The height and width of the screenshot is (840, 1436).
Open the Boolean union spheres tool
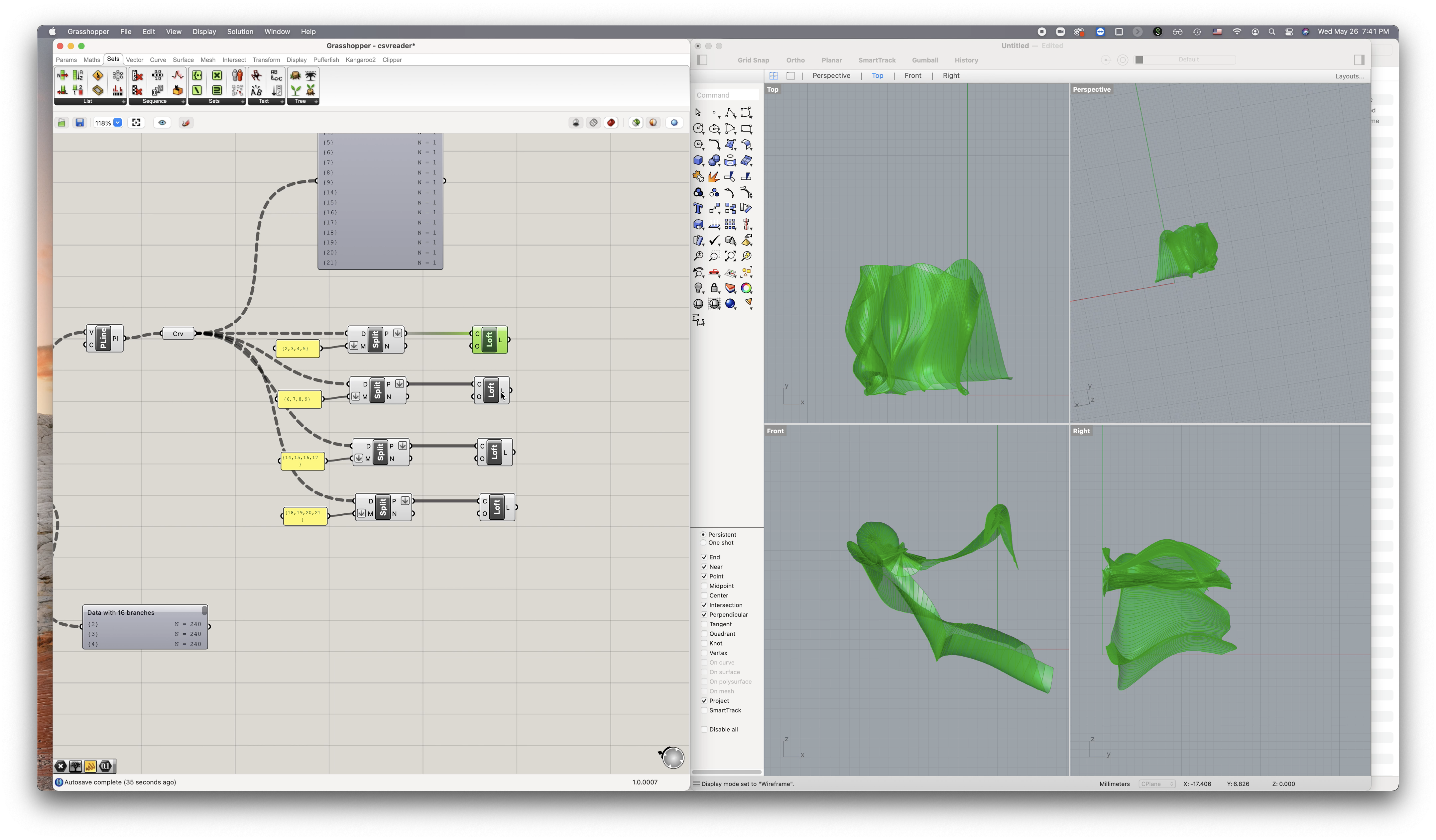click(x=714, y=160)
